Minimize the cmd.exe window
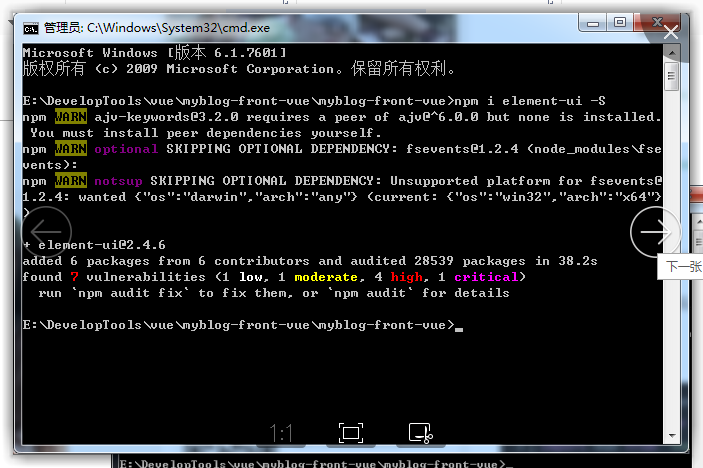The image size is (703, 468). [593, 23]
